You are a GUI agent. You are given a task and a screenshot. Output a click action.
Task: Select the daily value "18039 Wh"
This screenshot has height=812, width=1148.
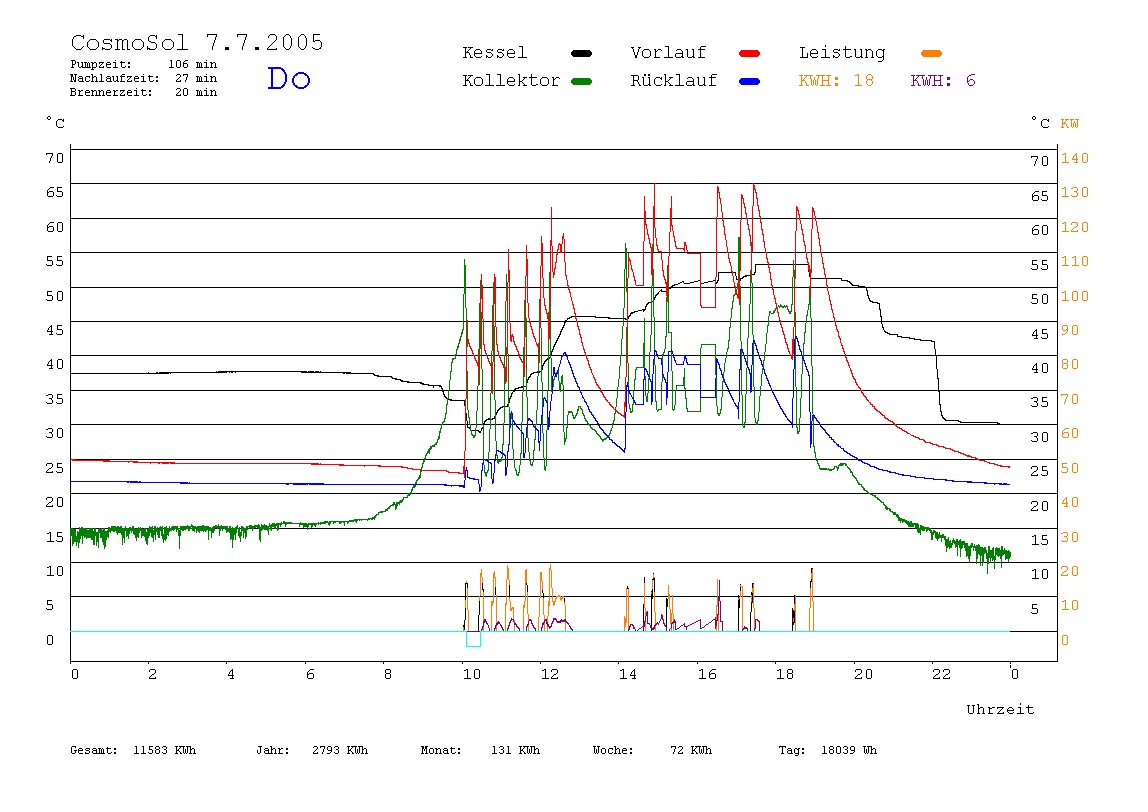point(849,750)
